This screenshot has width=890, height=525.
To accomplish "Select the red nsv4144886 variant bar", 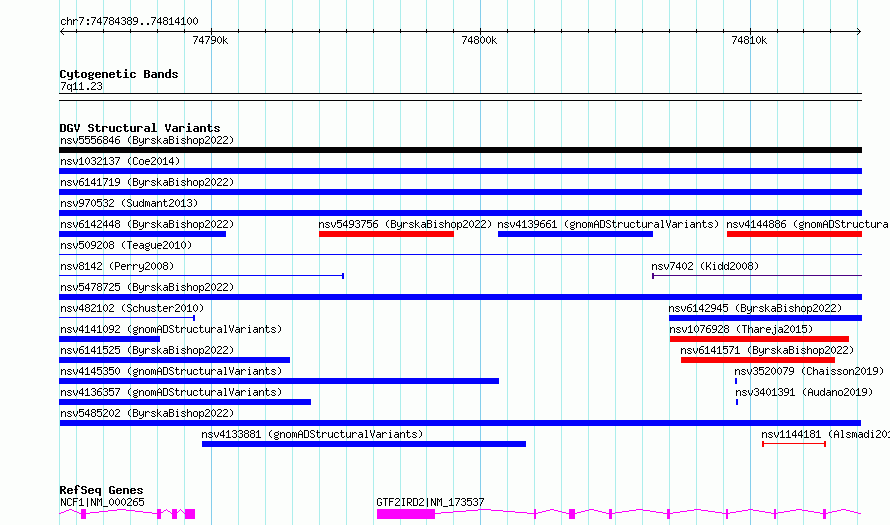I will point(795,234).
